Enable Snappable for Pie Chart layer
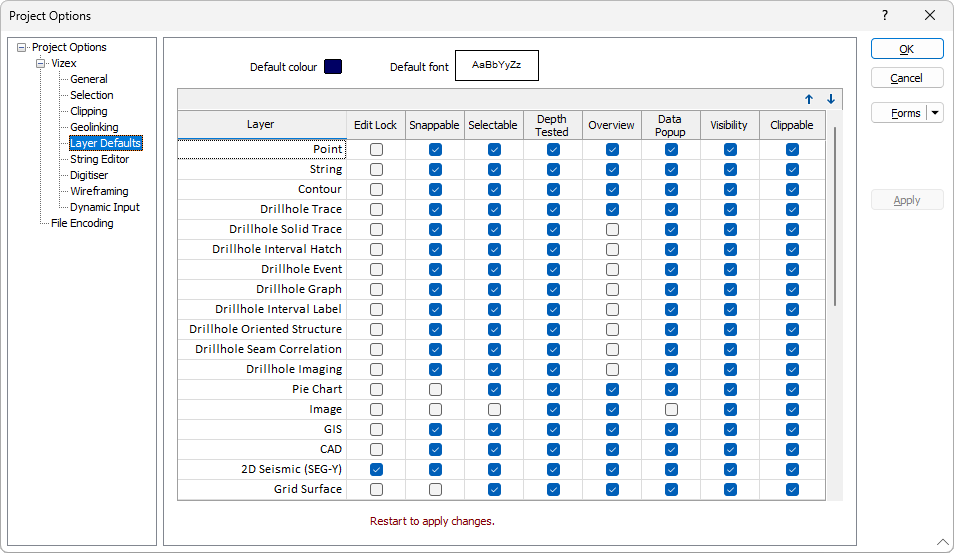 pos(435,389)
